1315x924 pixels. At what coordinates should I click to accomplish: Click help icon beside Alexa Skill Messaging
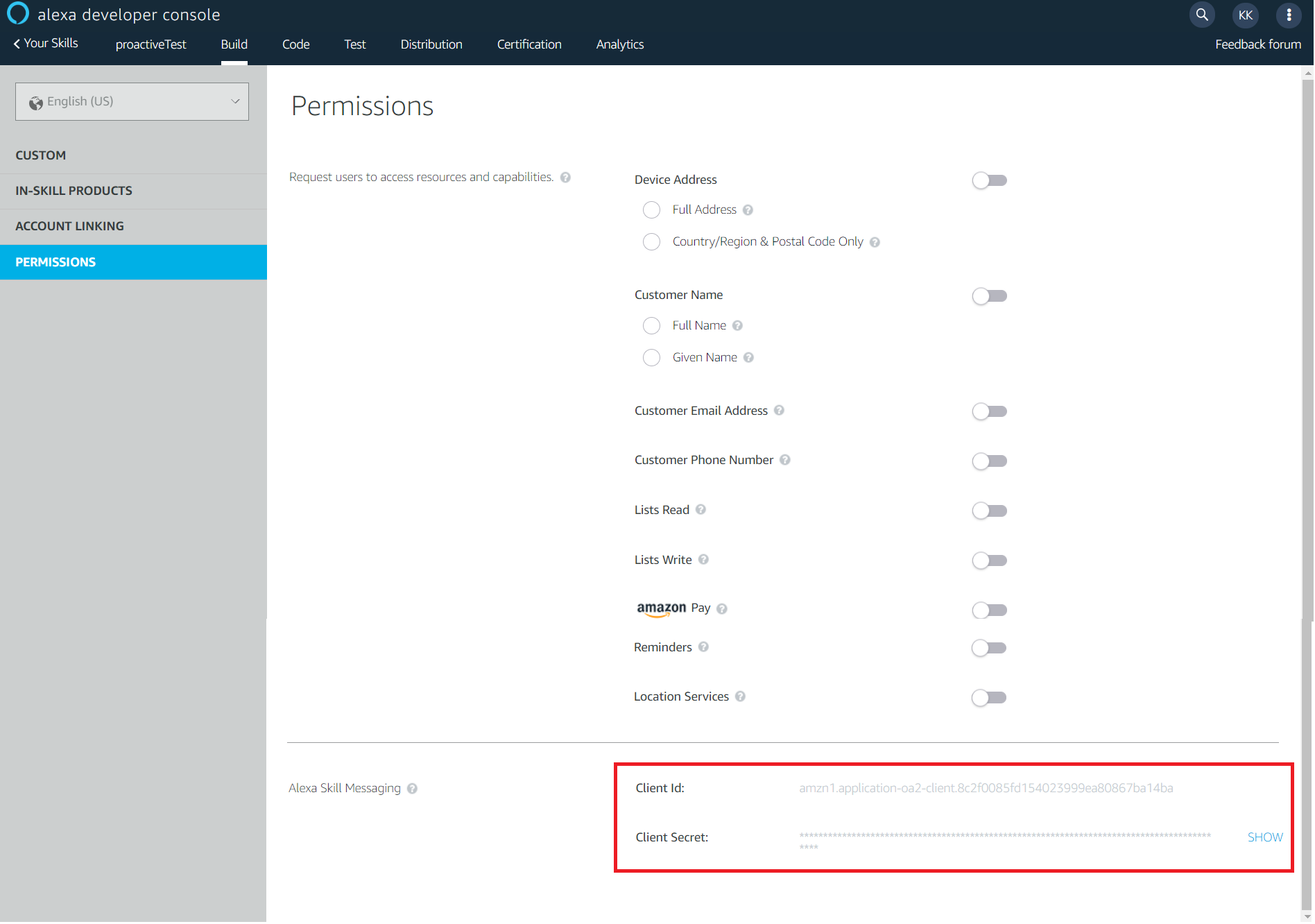(412, 789)
